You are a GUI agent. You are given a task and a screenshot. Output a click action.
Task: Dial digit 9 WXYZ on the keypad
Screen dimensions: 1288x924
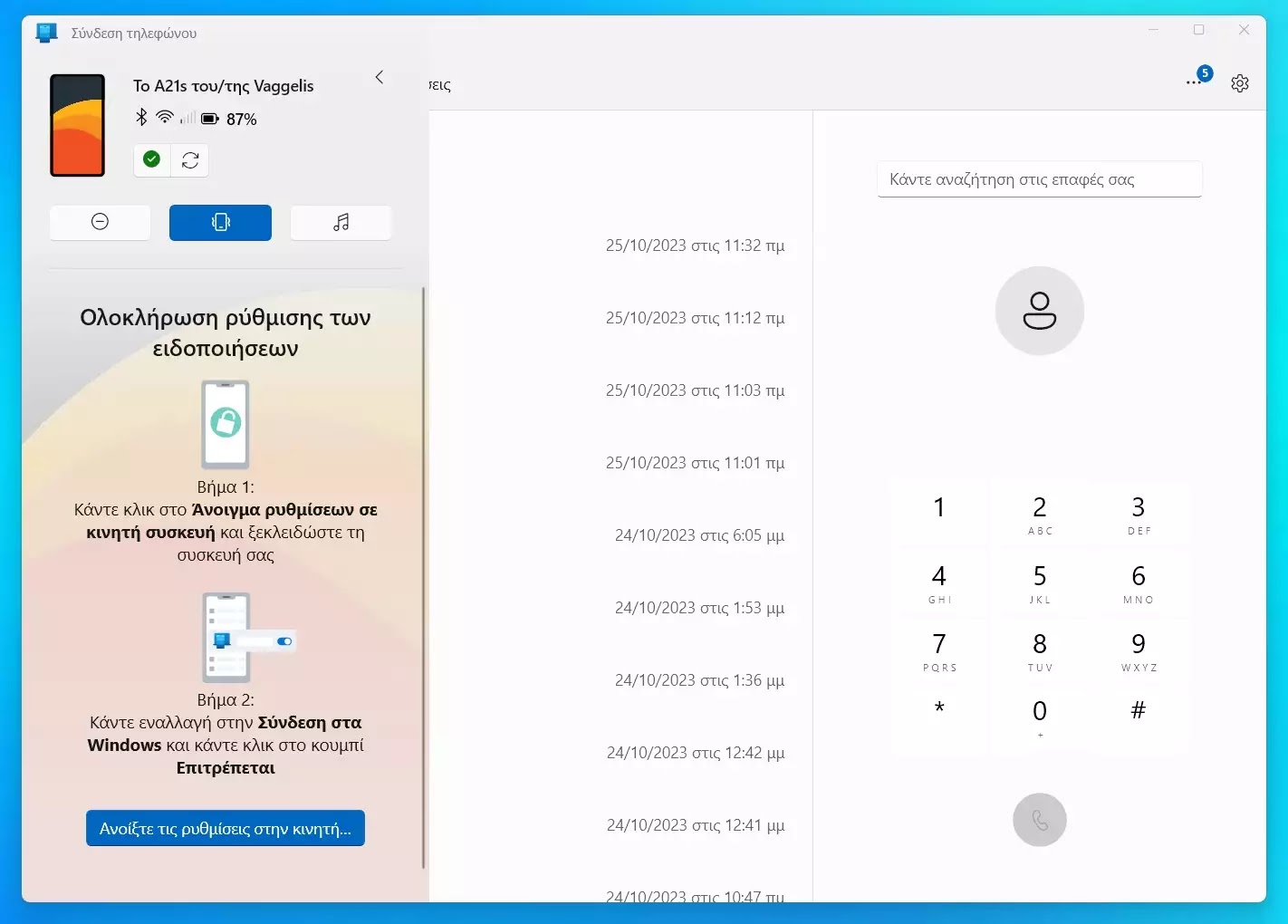click(x=1139, y=650)
